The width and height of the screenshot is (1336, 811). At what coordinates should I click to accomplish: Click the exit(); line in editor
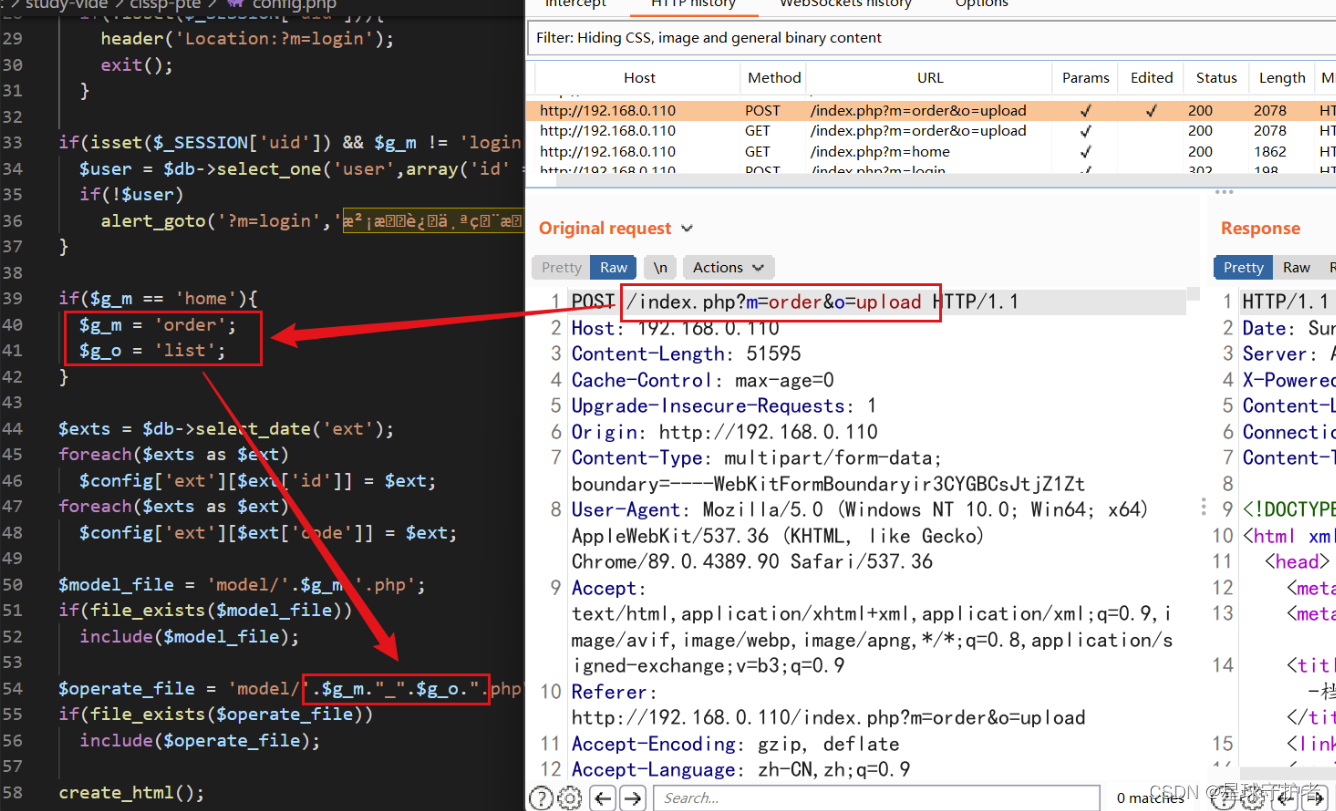(136, 65)
